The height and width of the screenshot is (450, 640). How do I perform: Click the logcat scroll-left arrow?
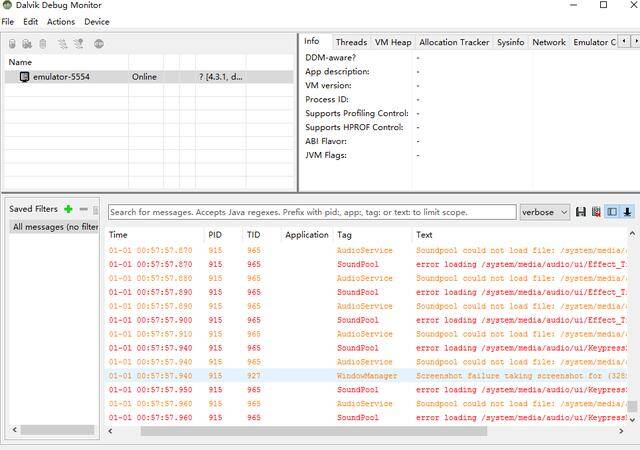pos(110,431)
